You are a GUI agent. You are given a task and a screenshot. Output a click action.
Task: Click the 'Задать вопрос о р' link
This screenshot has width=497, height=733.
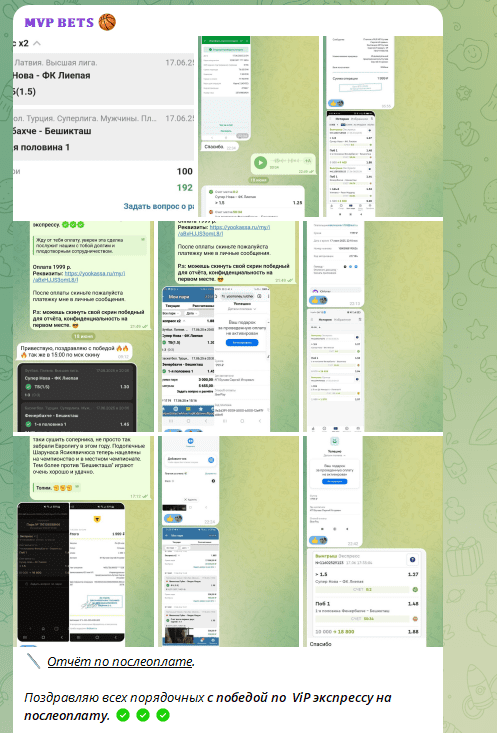(x=158, y=206)
